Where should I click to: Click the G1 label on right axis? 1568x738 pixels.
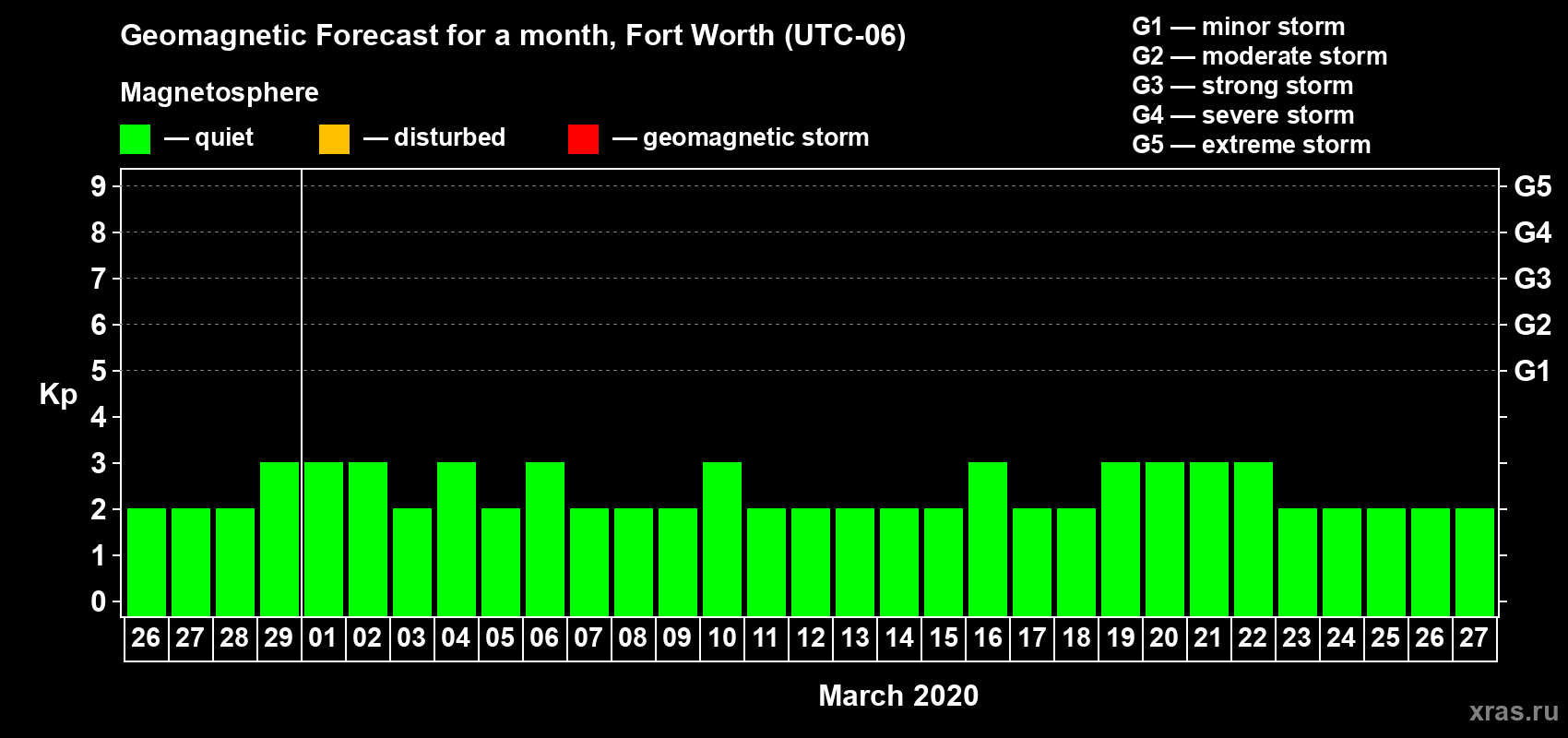[1533, 371]
